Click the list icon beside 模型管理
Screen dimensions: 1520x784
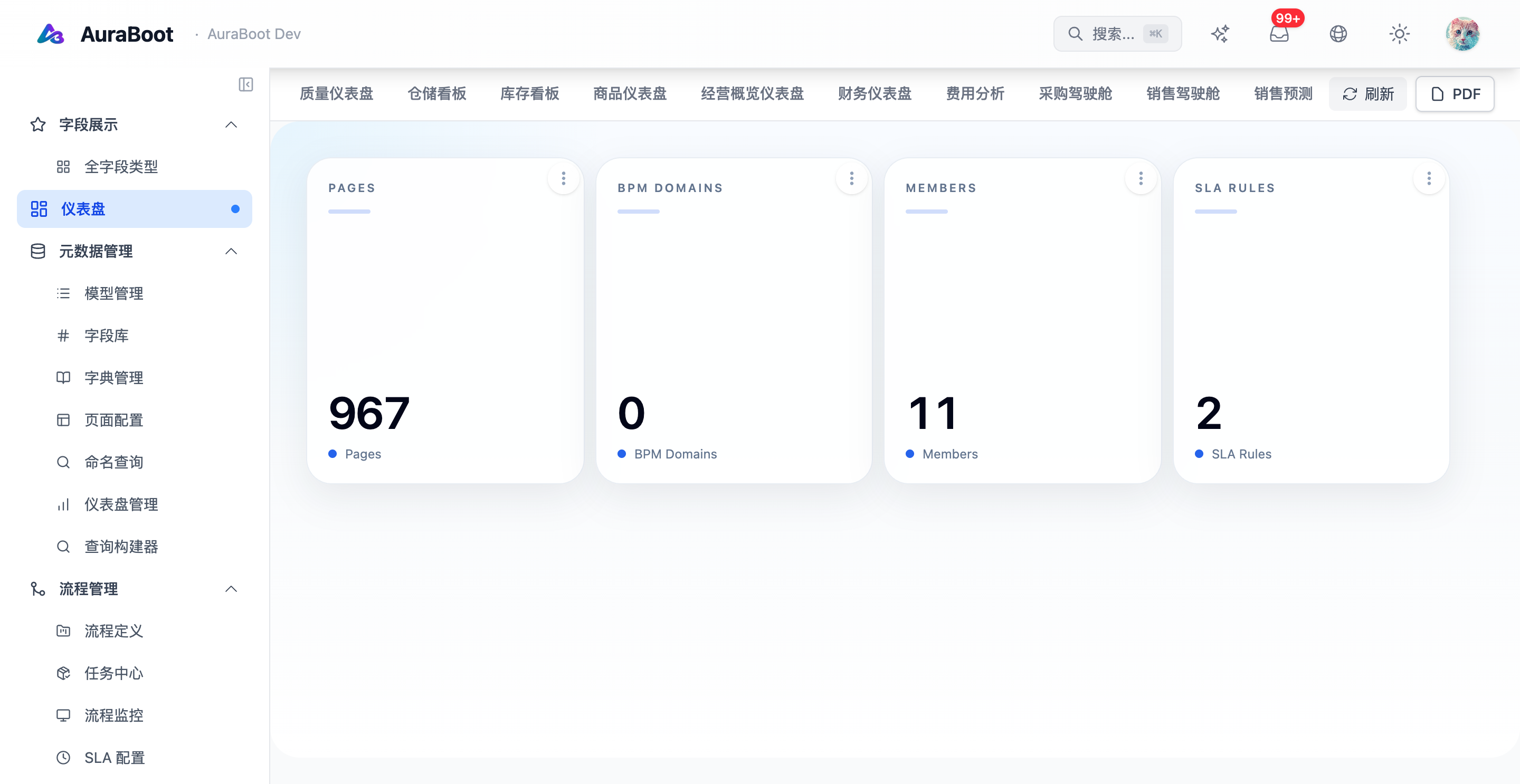click(x=63, y=293)
